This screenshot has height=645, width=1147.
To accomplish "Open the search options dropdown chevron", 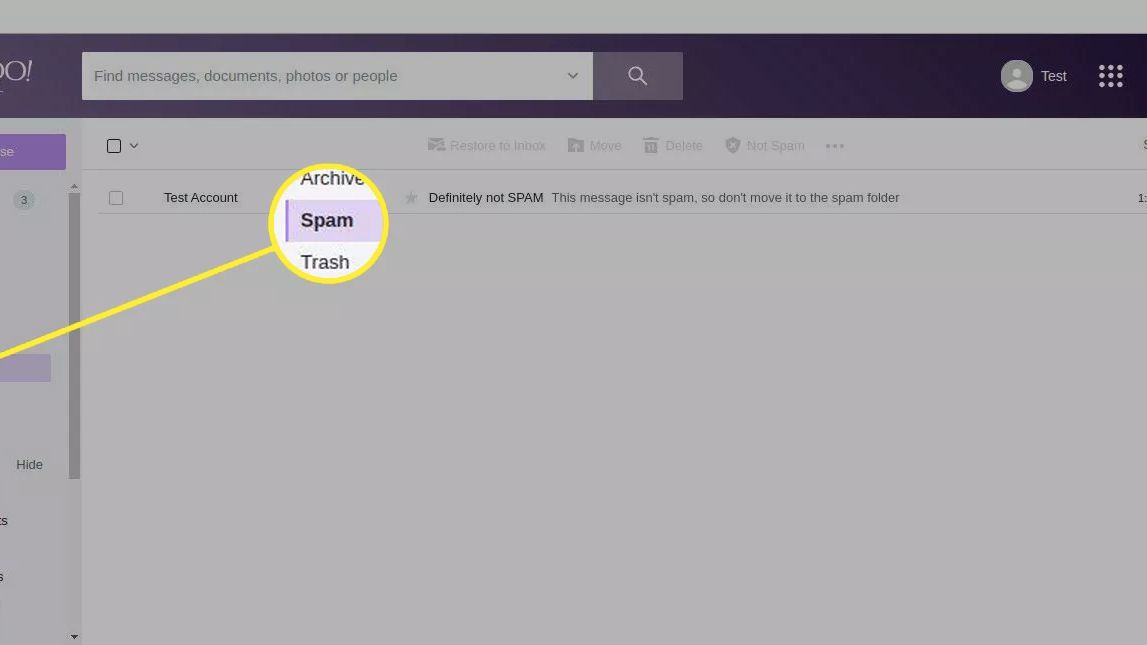I will 573,75.
